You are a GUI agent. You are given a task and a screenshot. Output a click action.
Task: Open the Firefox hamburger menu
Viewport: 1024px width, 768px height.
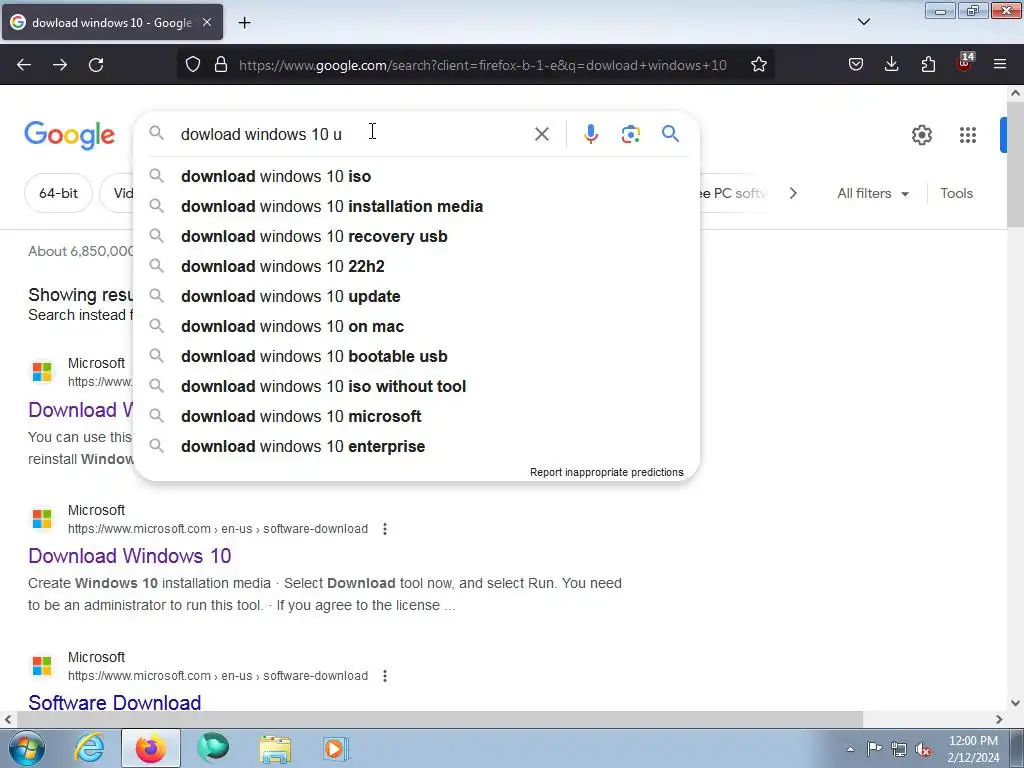pyautogui.click(x=1000, y=65)
